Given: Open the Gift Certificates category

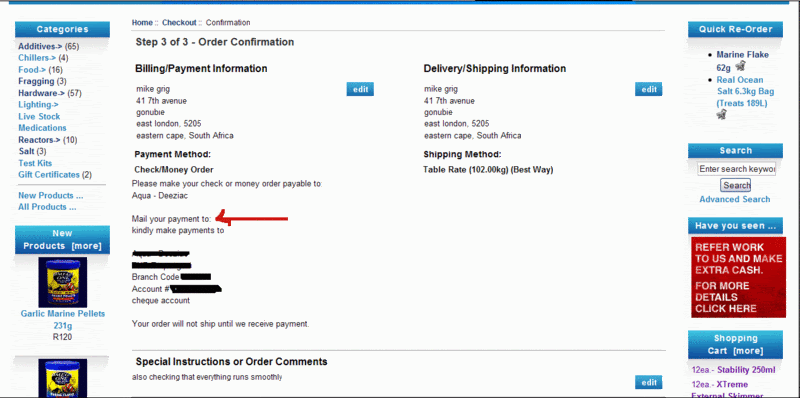Looking at the screenshot, I should pos(49,175).
